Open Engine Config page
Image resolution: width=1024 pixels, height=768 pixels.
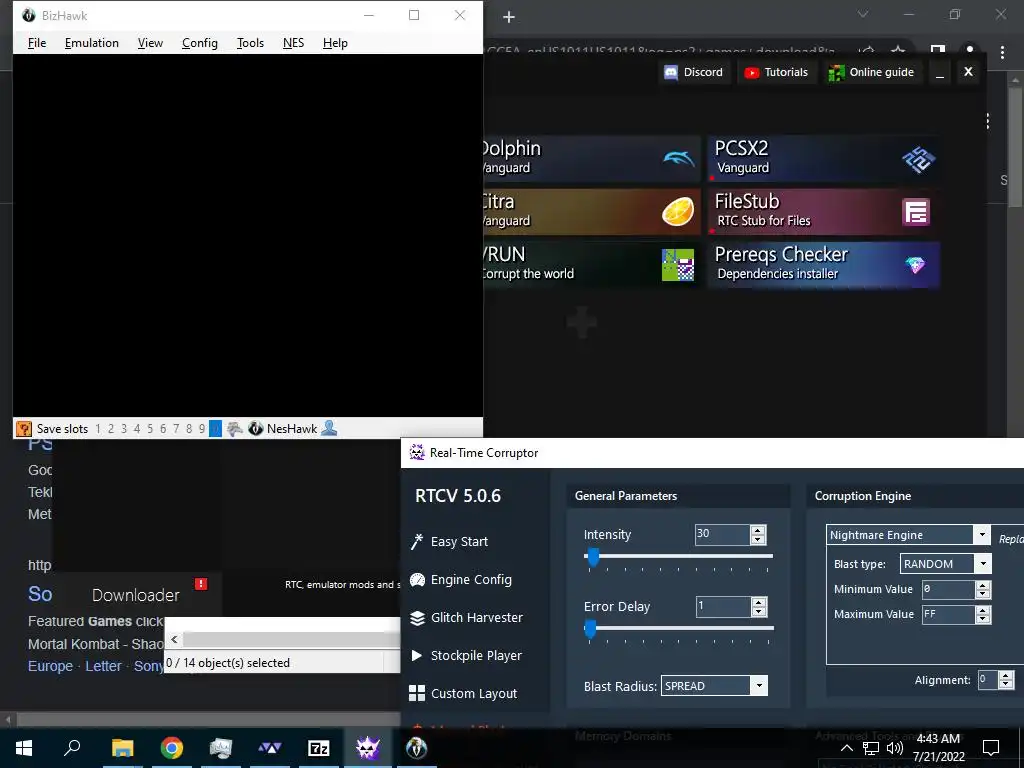pos(461,579)
